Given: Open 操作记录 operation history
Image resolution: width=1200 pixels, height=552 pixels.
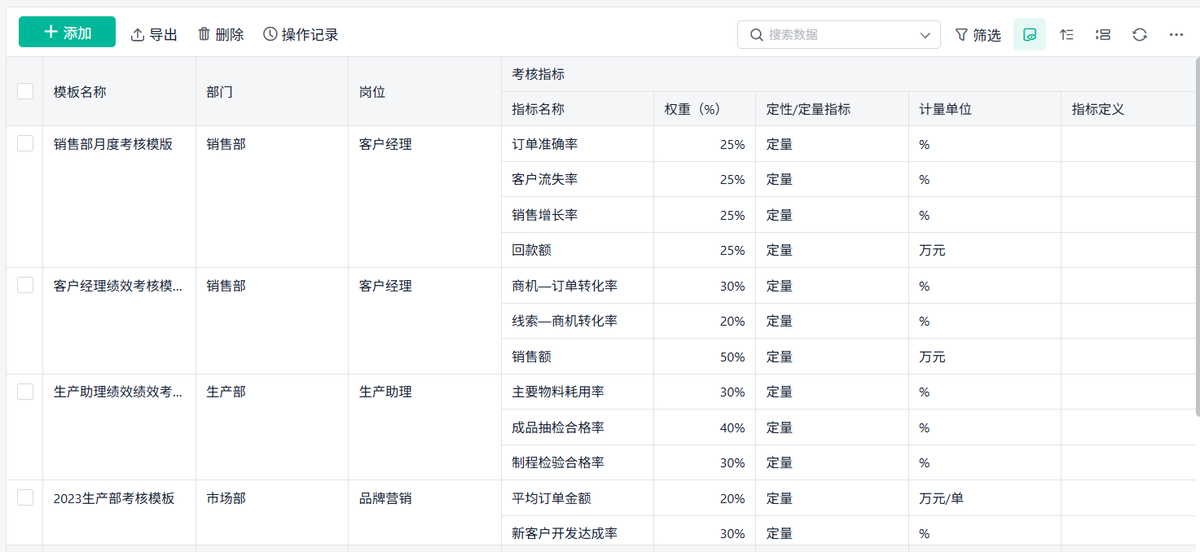Looking at the screenshot, I should (300, 35).
